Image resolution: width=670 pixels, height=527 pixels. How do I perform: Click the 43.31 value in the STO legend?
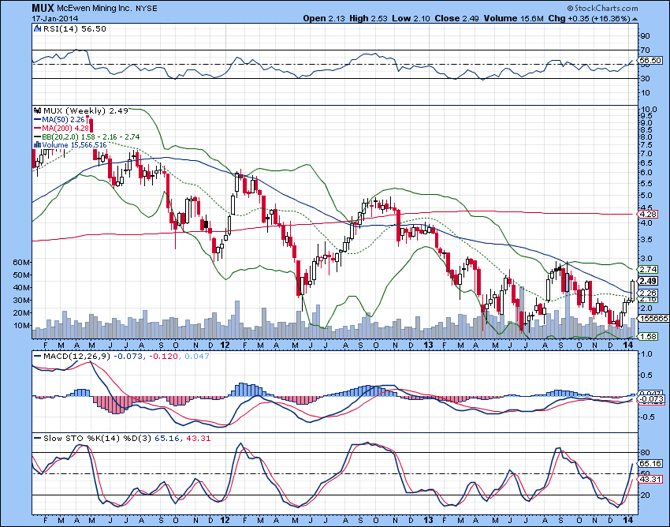click(199, 439)
